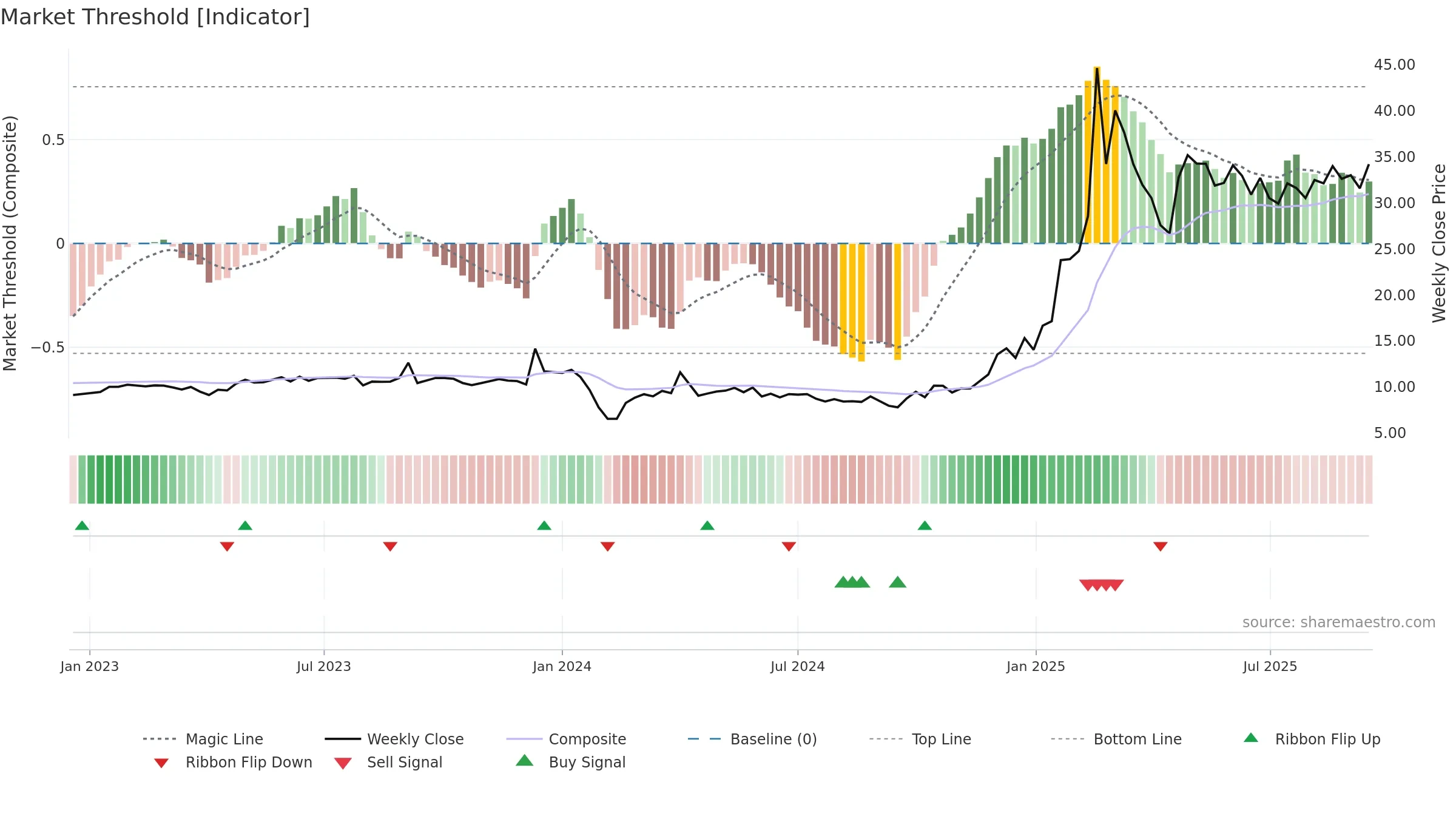1456x819 pixels.
Task: Click the red flip-down marker near June 2024
Action: coord(789,547)
